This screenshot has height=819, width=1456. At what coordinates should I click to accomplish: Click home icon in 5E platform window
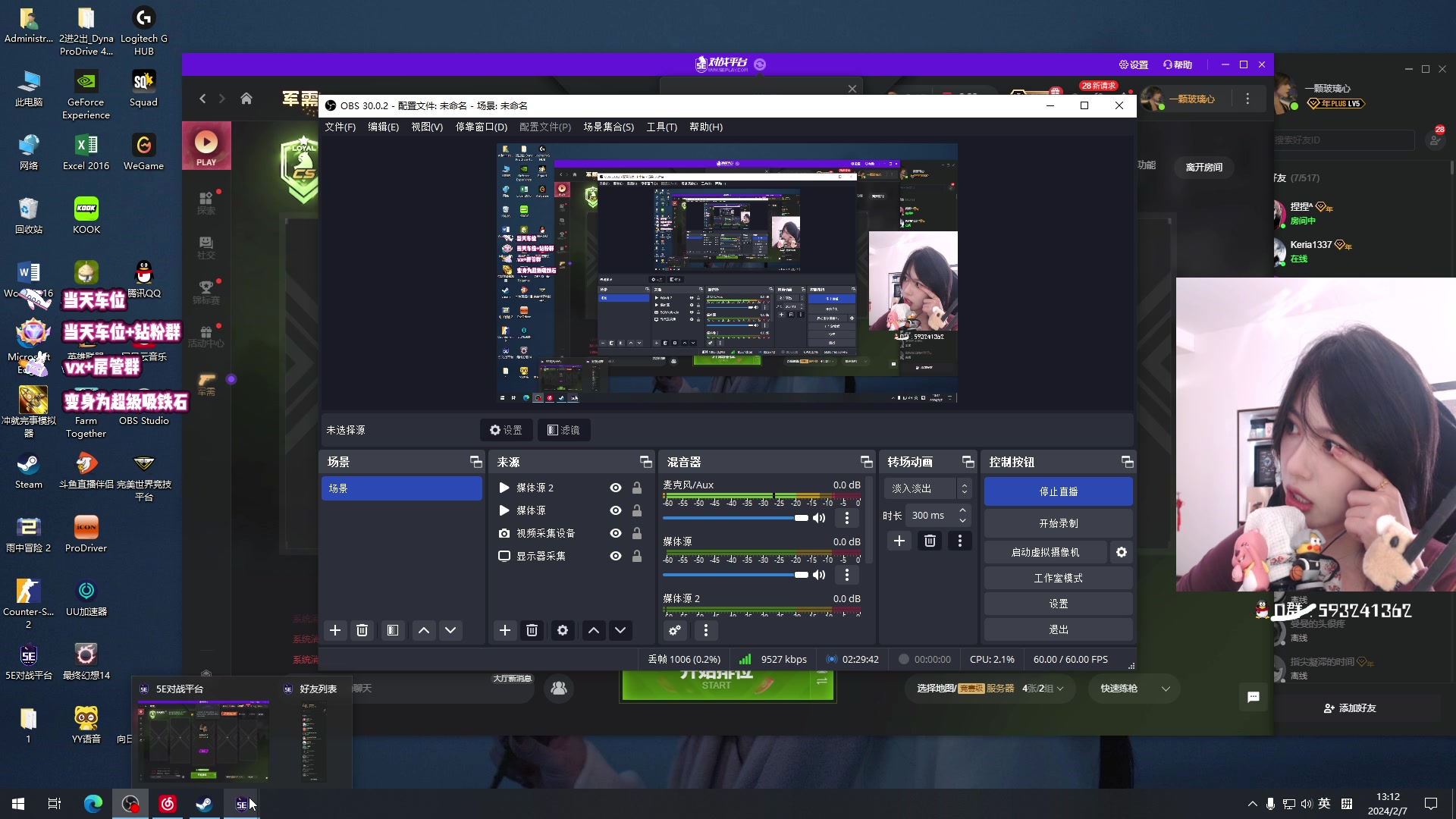pyautogui.click(x=246, y=99)
